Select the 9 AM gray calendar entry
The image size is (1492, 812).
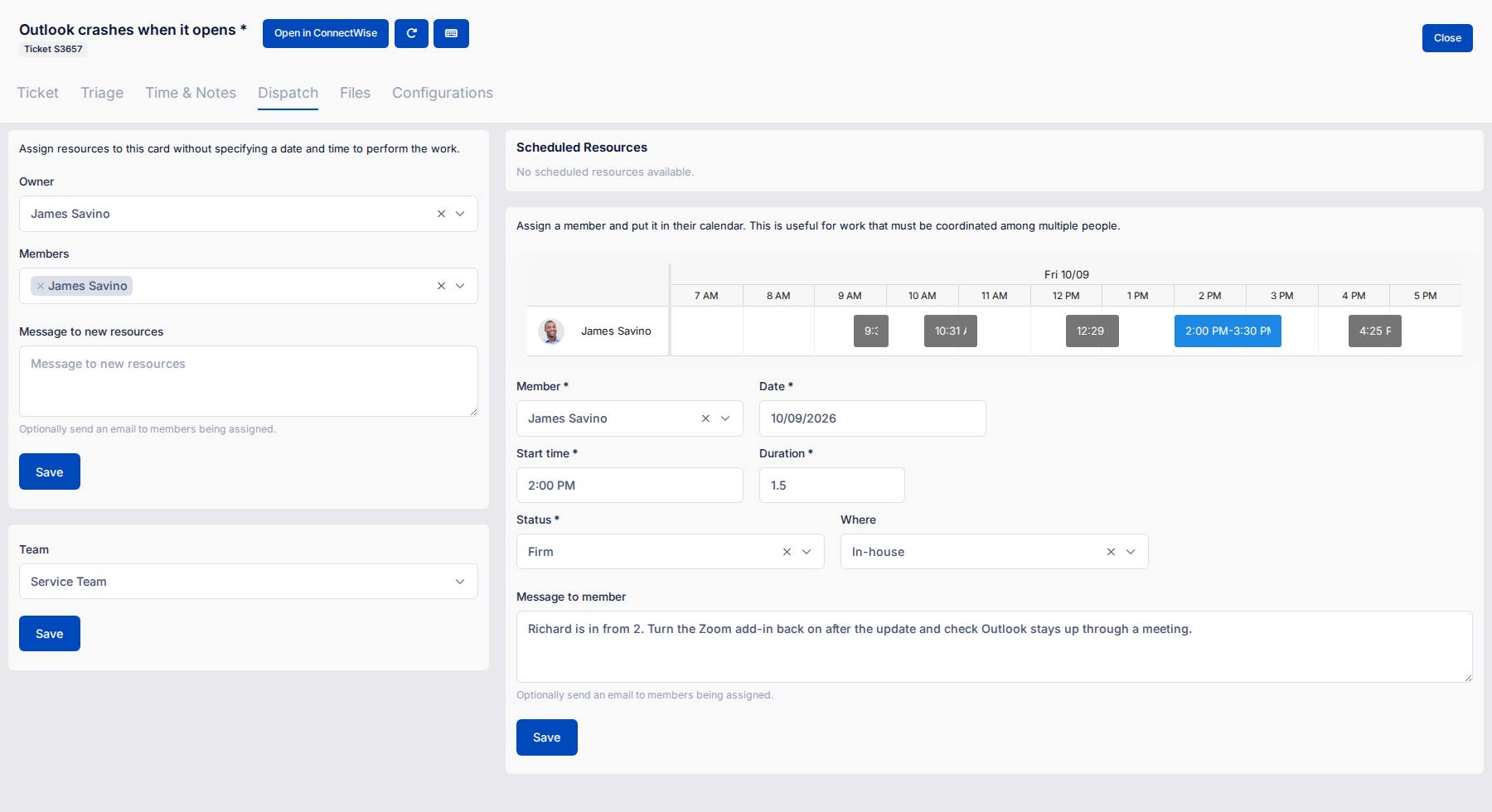871,331
